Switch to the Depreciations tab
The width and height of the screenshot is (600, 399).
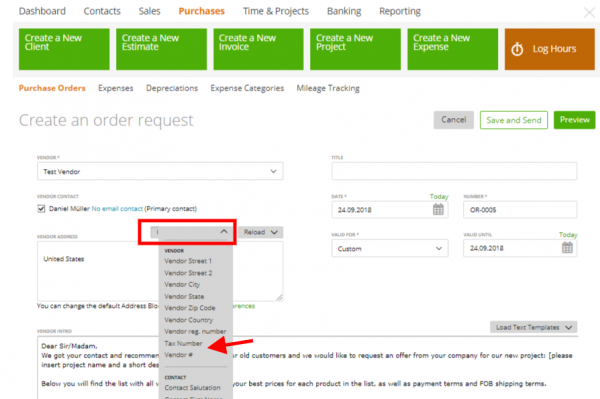tap(172, 88)
